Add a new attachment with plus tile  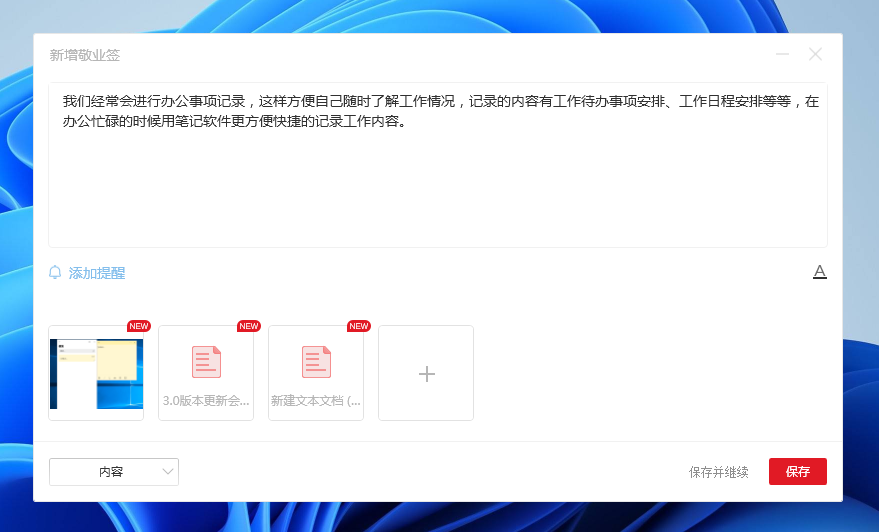tap(426, 373)
